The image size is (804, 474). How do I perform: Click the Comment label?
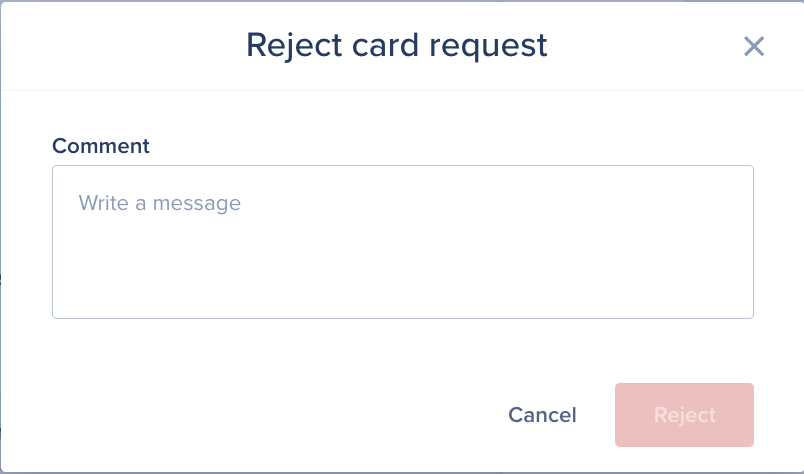pyautogui.click(x=100, y=146)
